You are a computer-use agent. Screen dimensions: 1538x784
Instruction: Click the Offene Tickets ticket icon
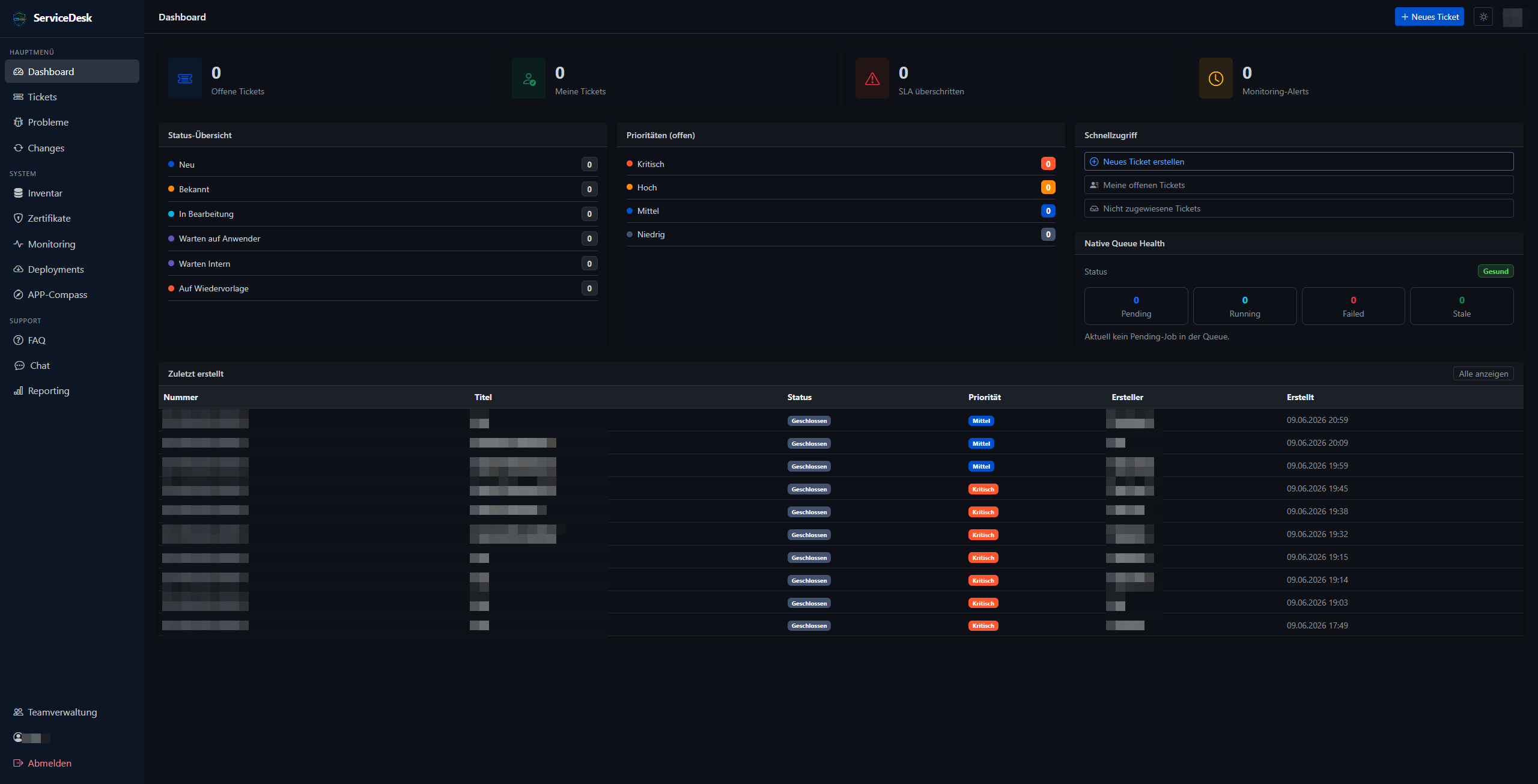(185, 79)
